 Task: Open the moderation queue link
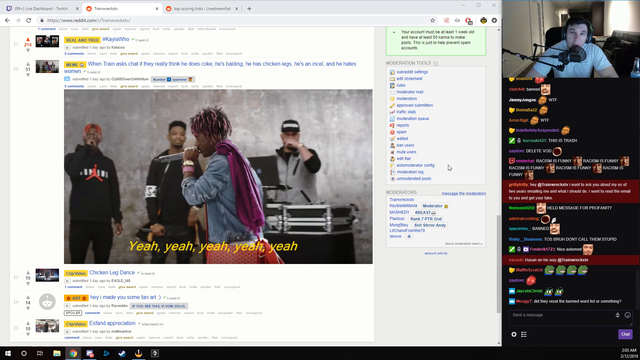412,119
